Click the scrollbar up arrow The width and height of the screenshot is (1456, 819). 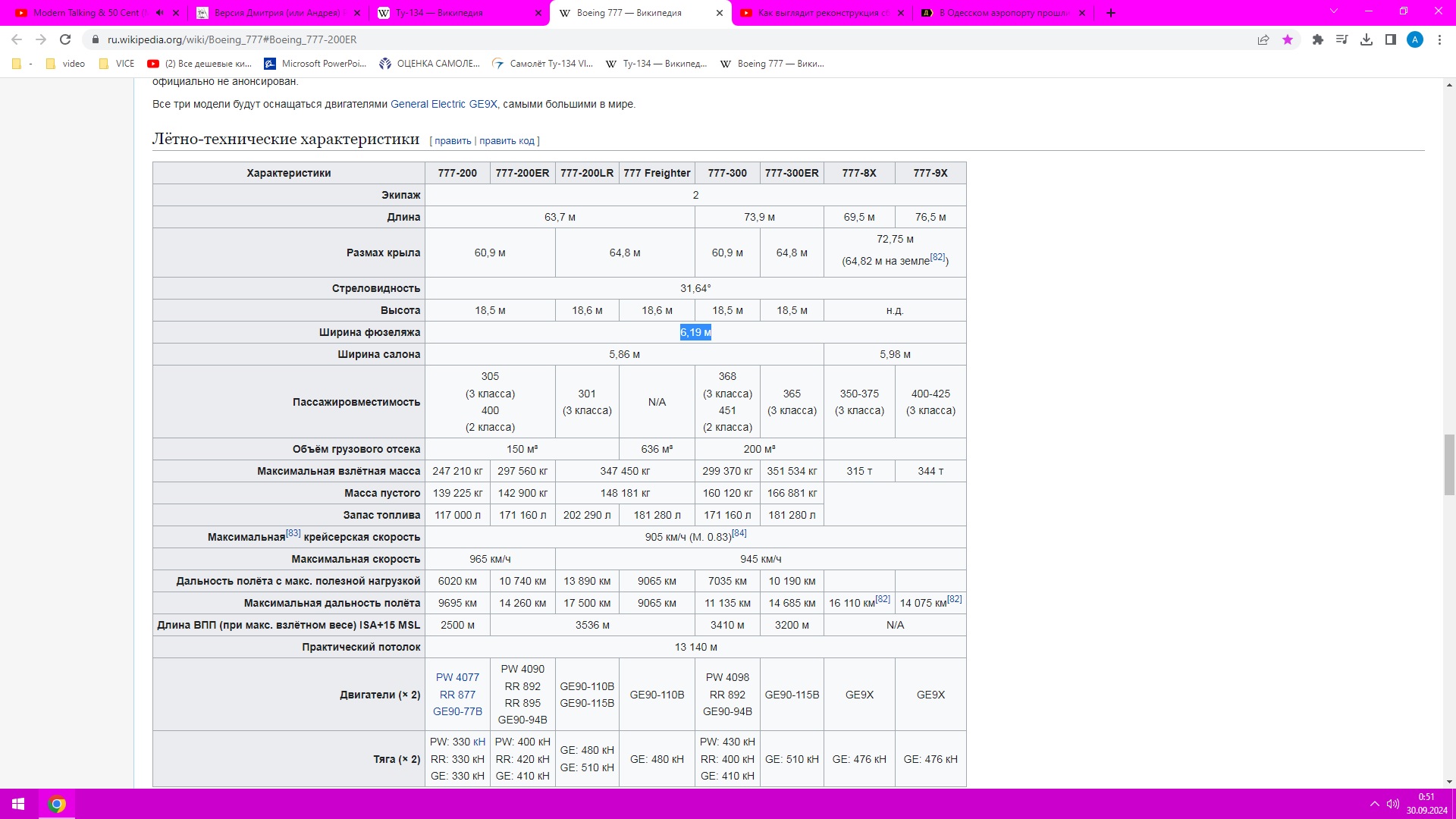(x=1449, y=85)
